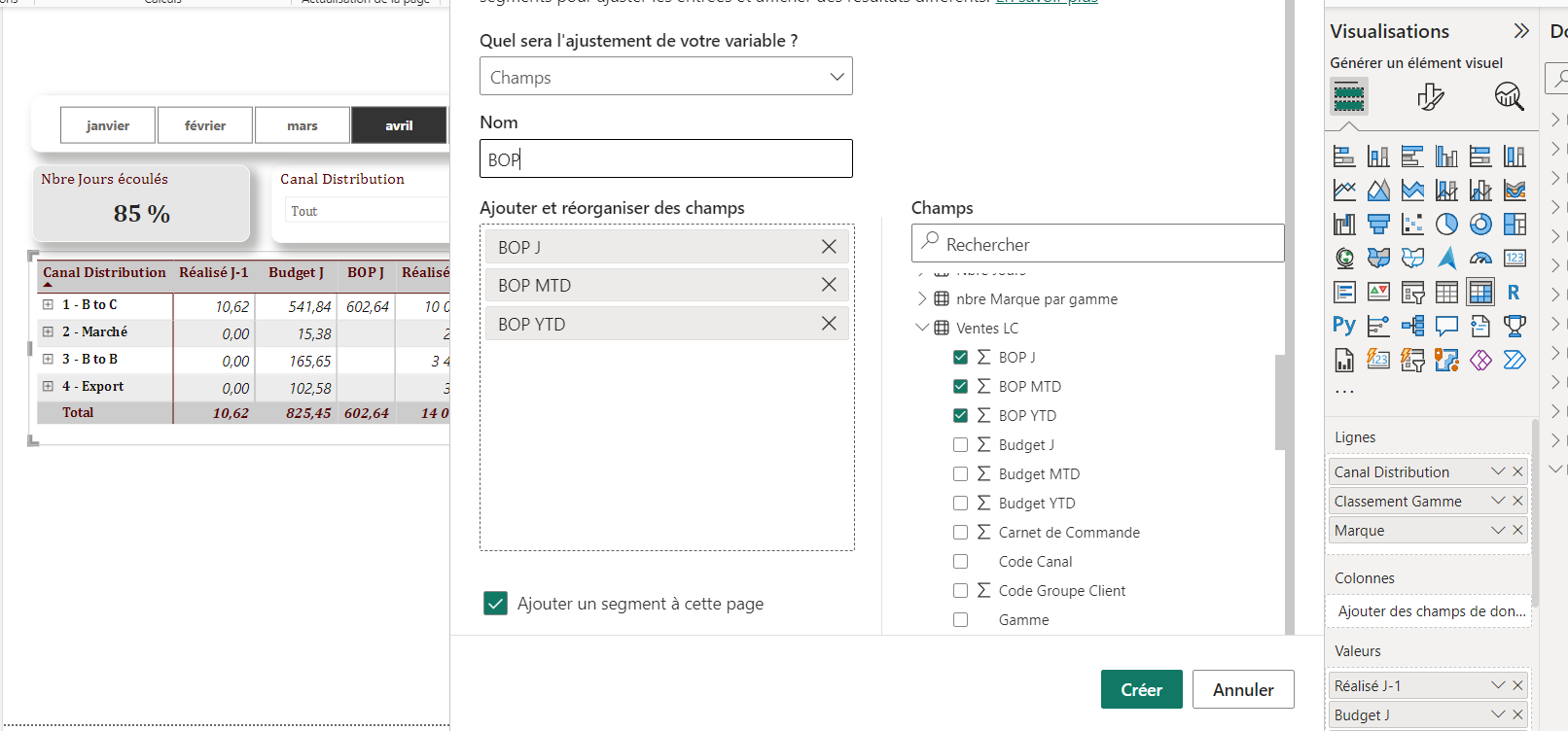The width and height of the screenshot is (1568, 731).
Task: Check the Budget J field checkbox
Action: pyautogui.click(x=960, y=444)
